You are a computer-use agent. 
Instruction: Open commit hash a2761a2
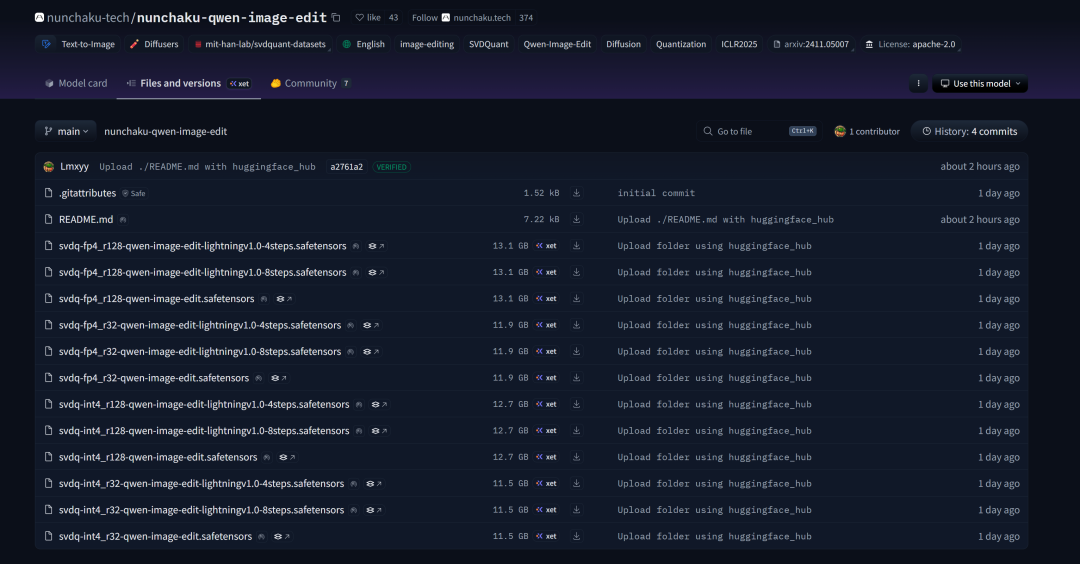(x=346, y=167)
